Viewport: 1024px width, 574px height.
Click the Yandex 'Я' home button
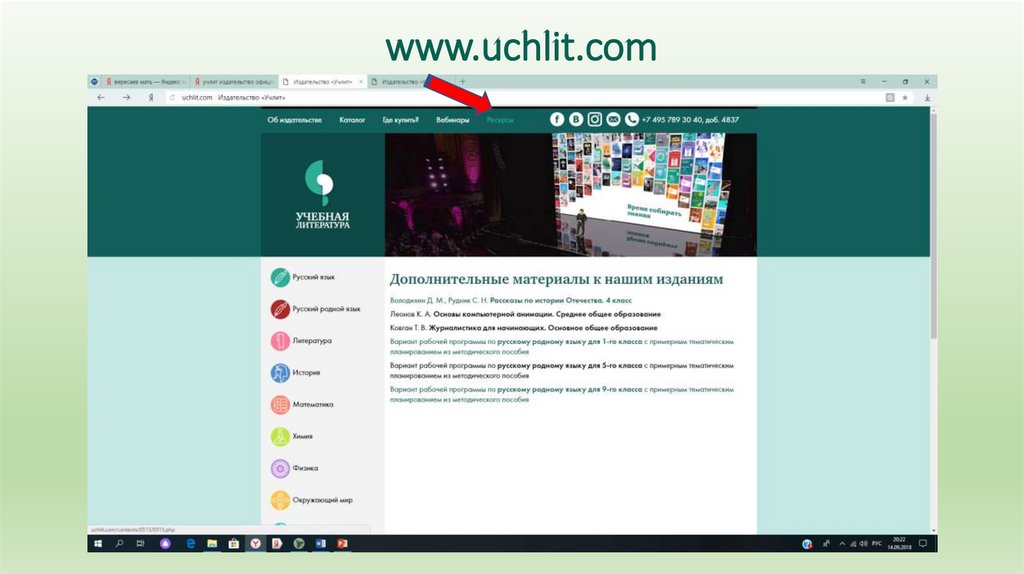pyautogui.click(x=151, y=97)
